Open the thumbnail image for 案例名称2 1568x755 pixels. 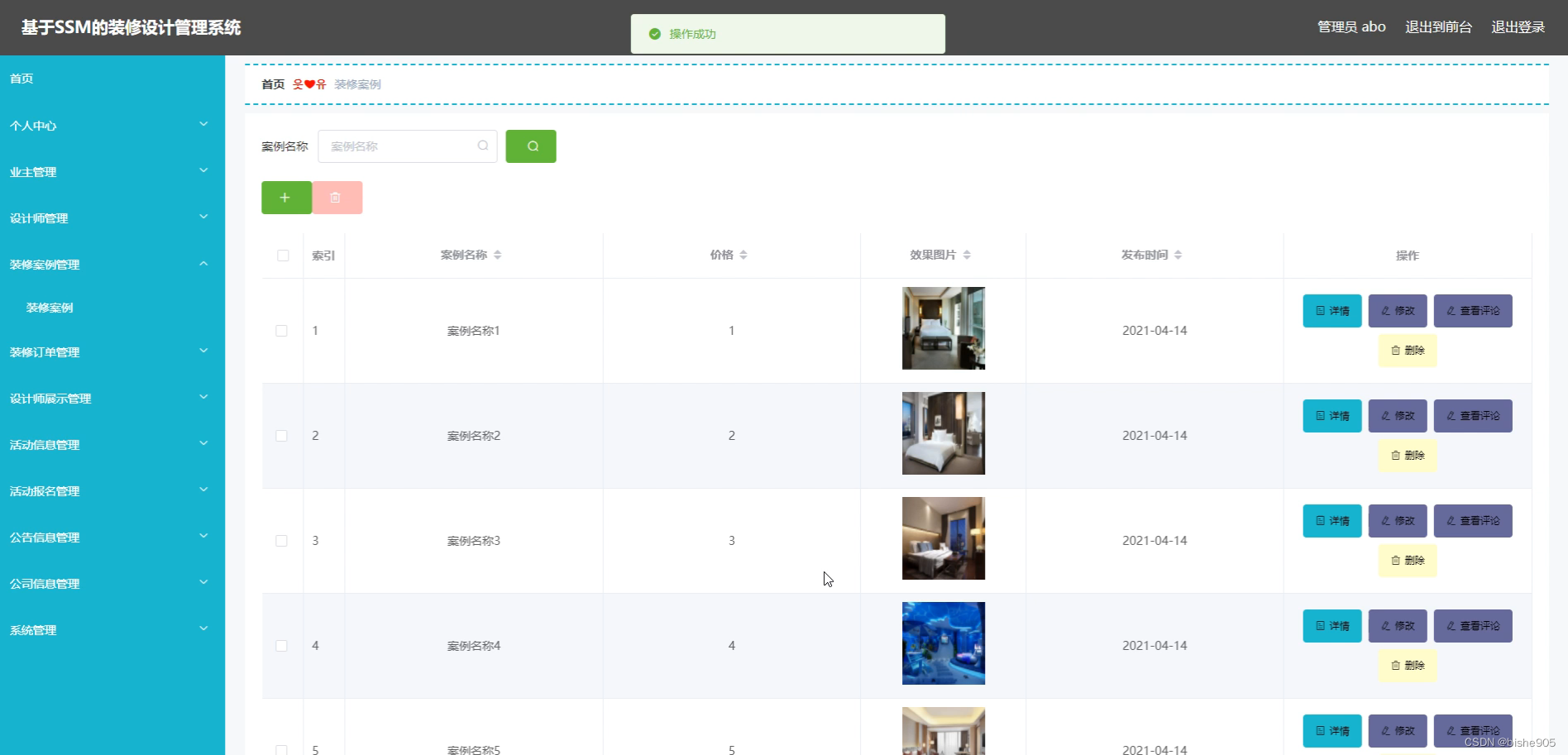point(944,433)
